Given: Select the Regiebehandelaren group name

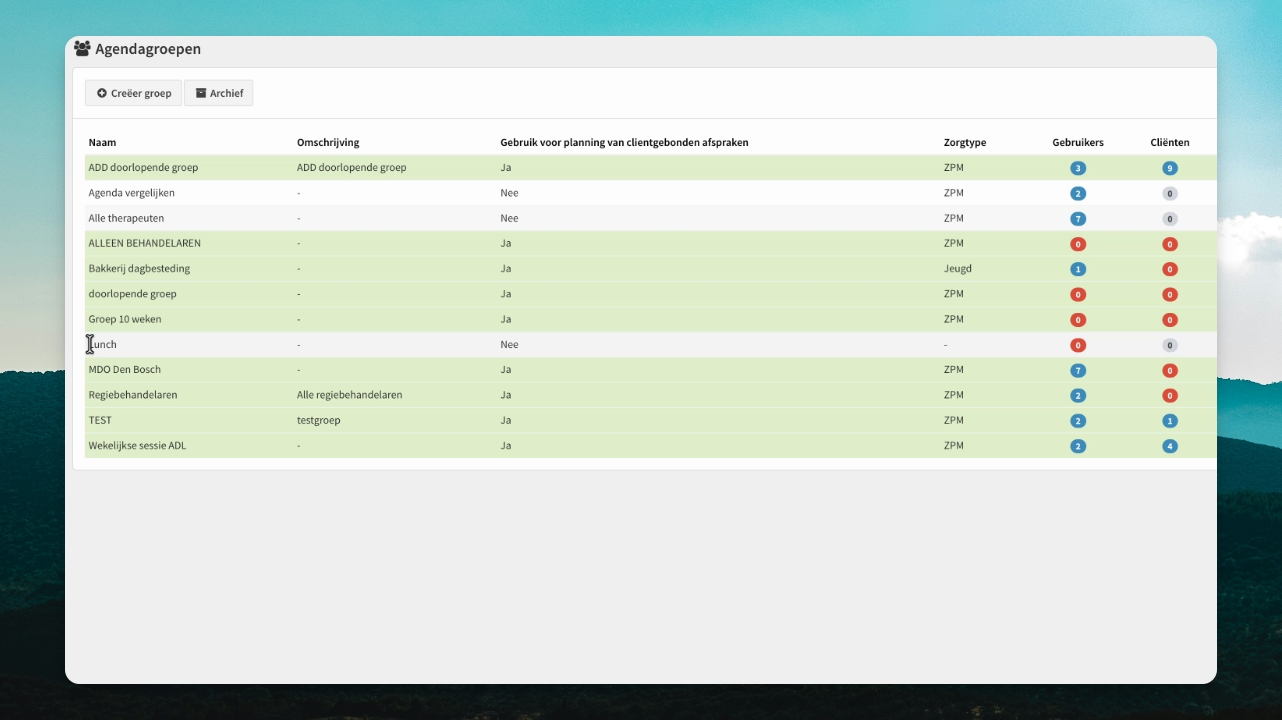Looking at the screenshot, I should point(133,395).
